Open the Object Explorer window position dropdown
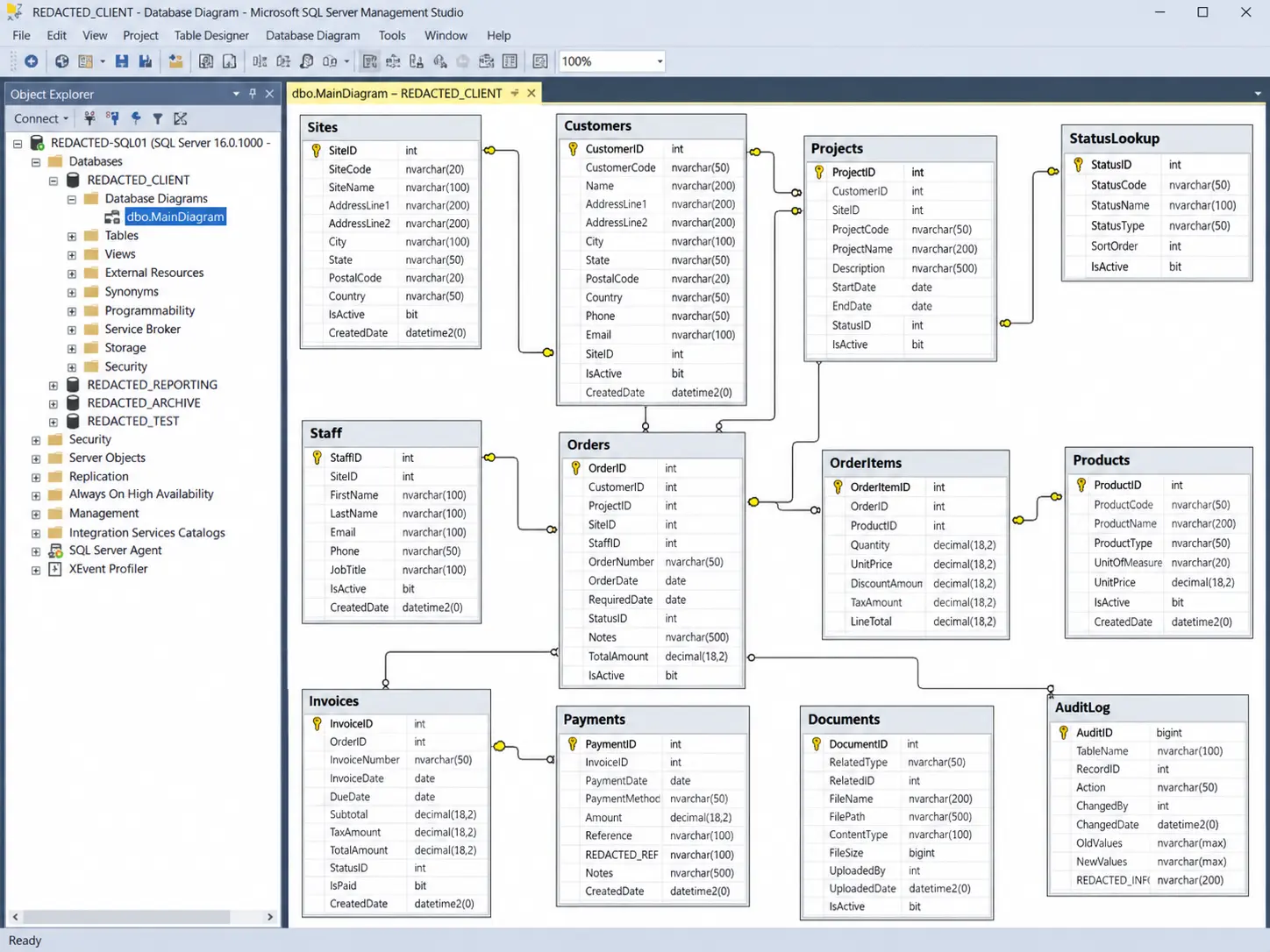The image size is (1270, 952). [236, 94]
